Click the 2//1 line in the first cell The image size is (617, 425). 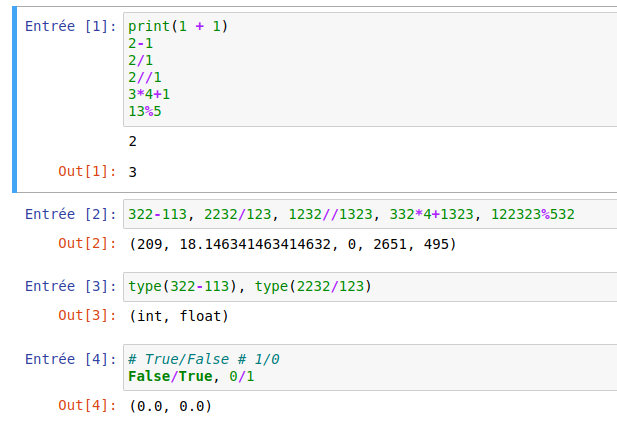coord(145,77)
